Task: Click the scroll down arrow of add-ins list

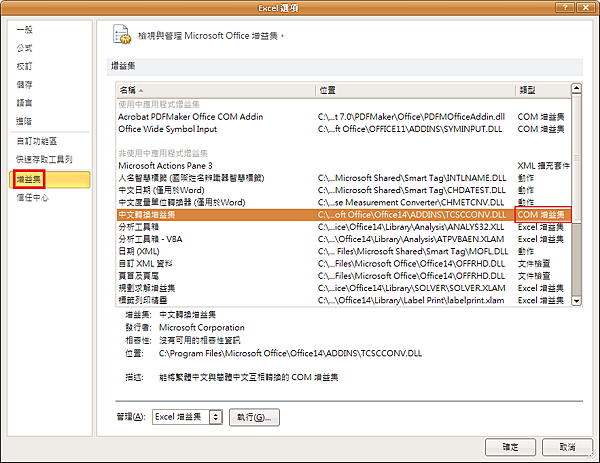Action: coord(576,301)
